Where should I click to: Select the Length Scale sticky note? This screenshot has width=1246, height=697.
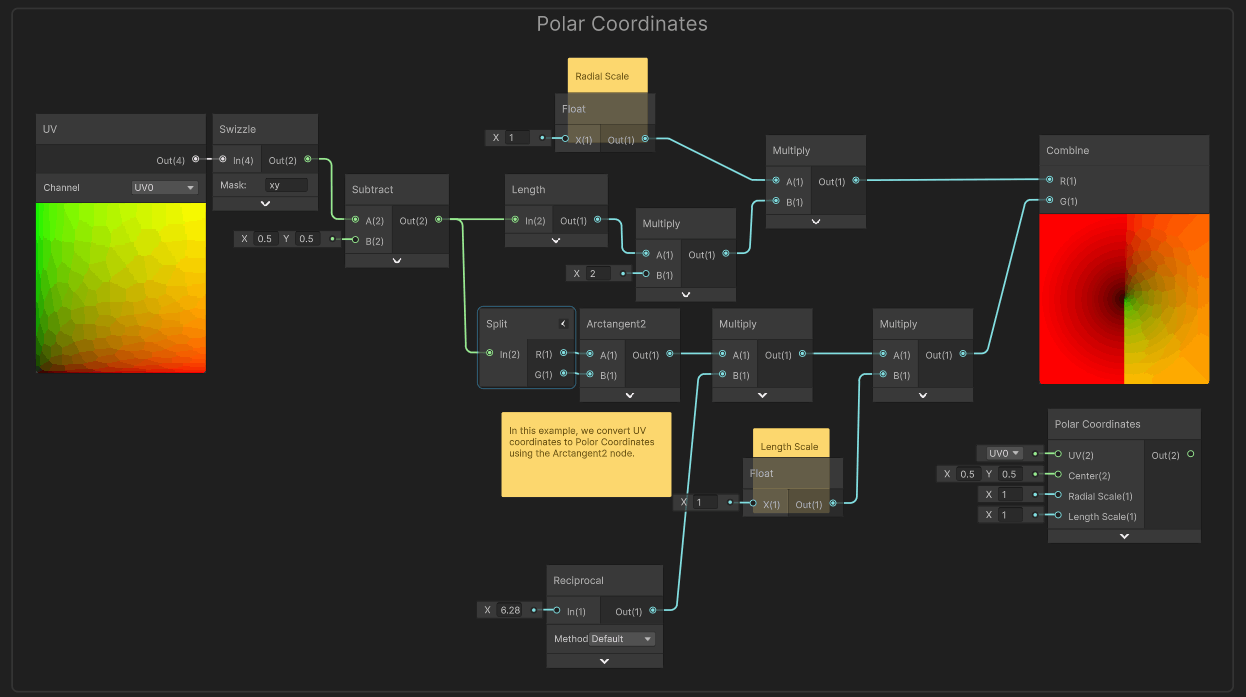791,444
